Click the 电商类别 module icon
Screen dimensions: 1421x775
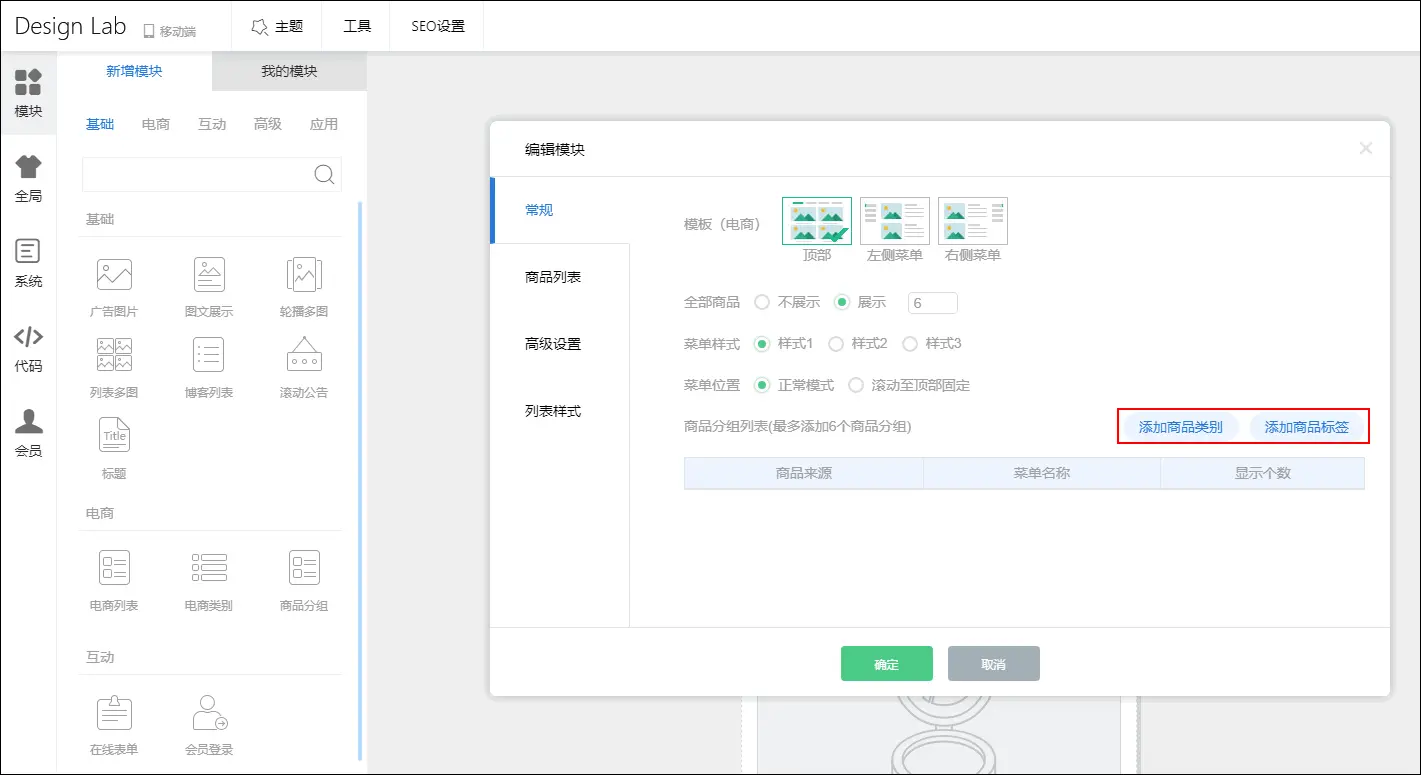pos(209,568)
